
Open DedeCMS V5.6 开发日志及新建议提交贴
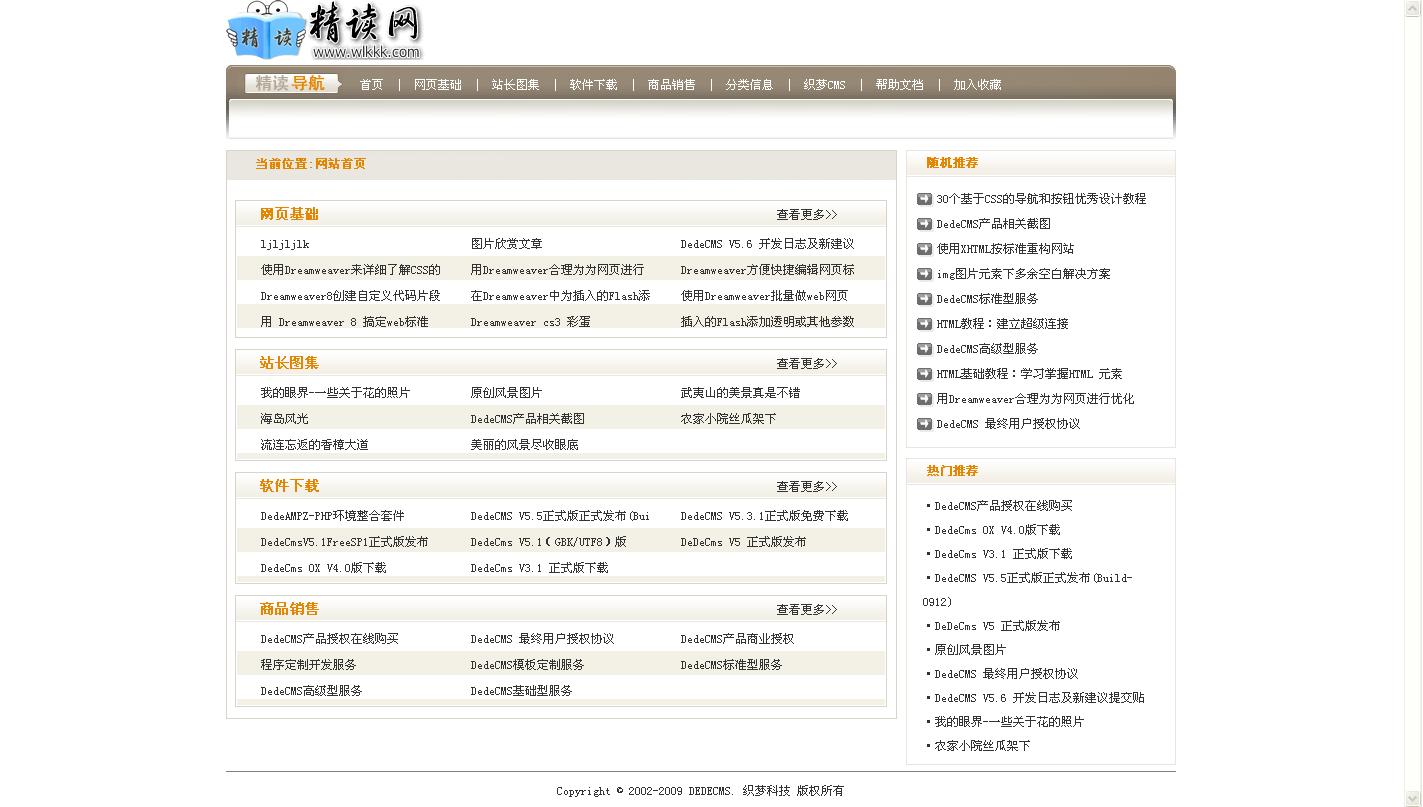1039,698
